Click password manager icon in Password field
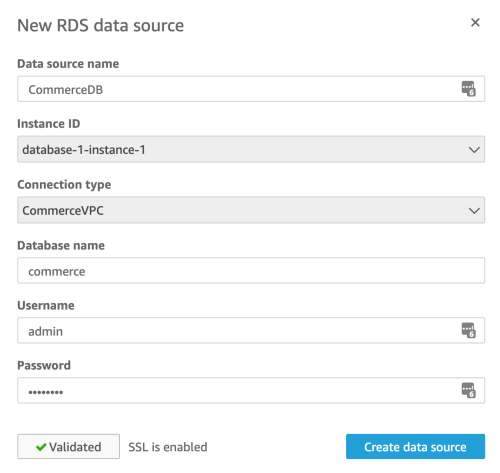Image resolution: width=500 pixels, height=473 pixels. click(x=468, y=390)
